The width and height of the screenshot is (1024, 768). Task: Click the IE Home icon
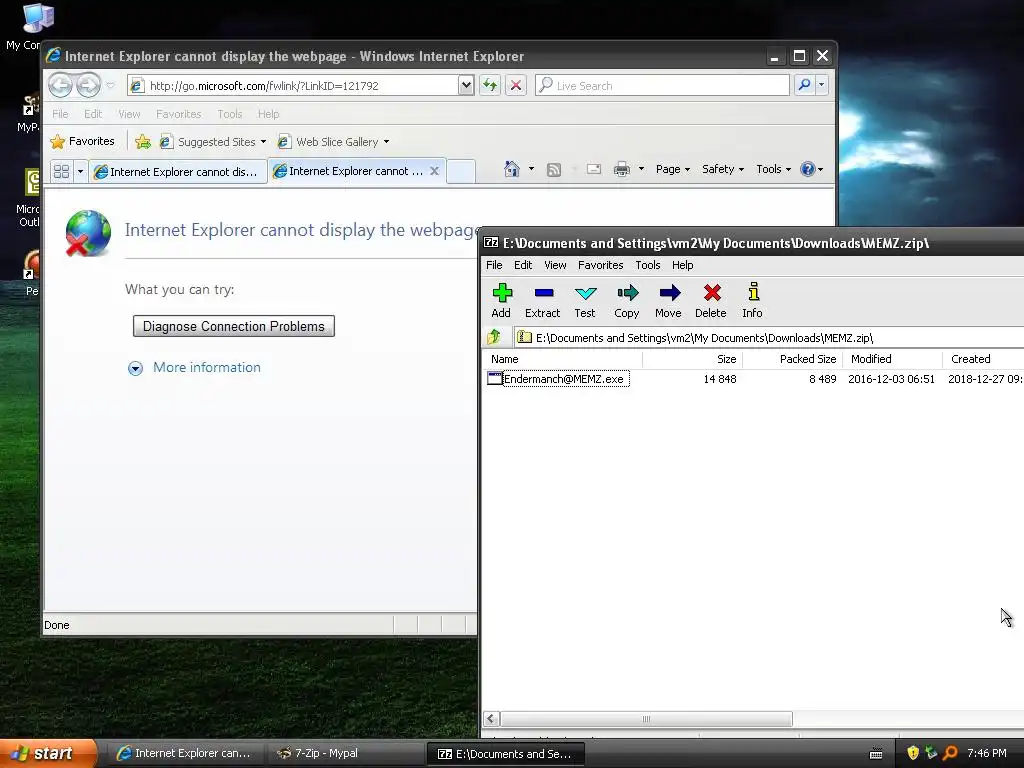(512, 169)
